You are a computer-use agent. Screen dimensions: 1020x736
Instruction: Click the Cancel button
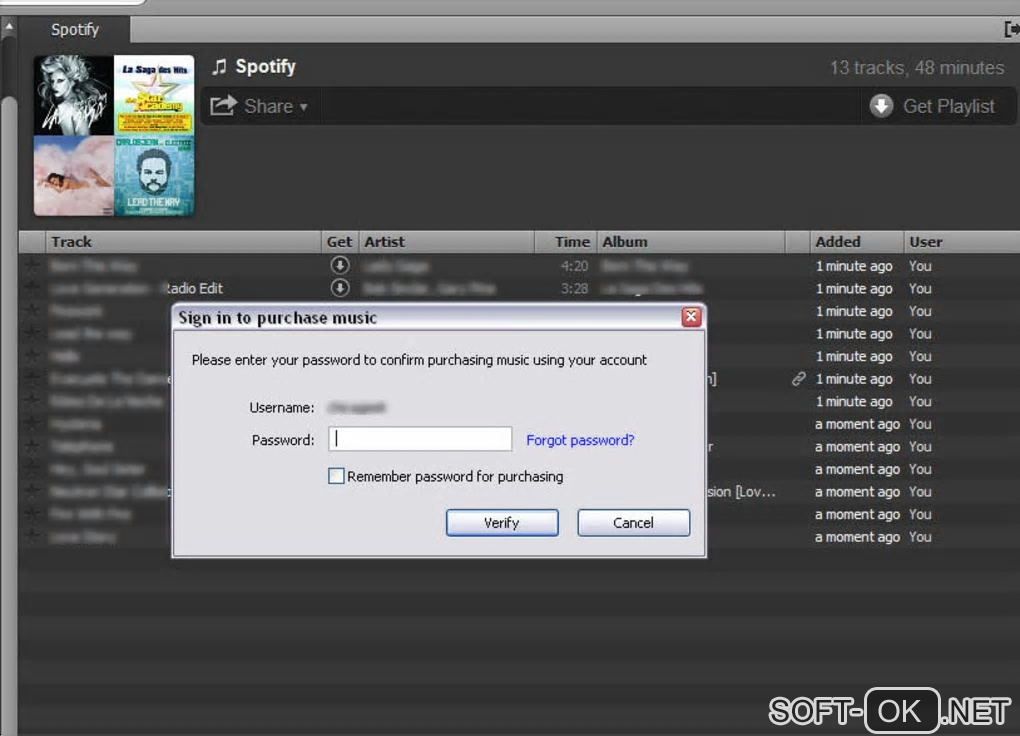point(634,523)
